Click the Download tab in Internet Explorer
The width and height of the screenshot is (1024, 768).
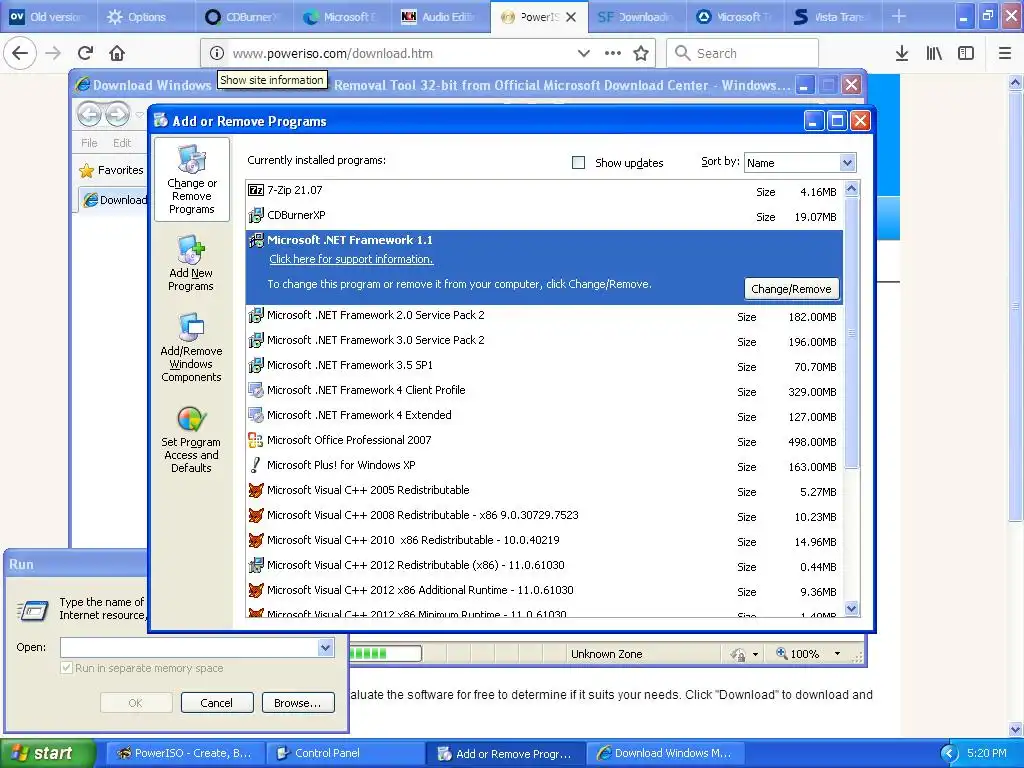[x=114, y=200]
